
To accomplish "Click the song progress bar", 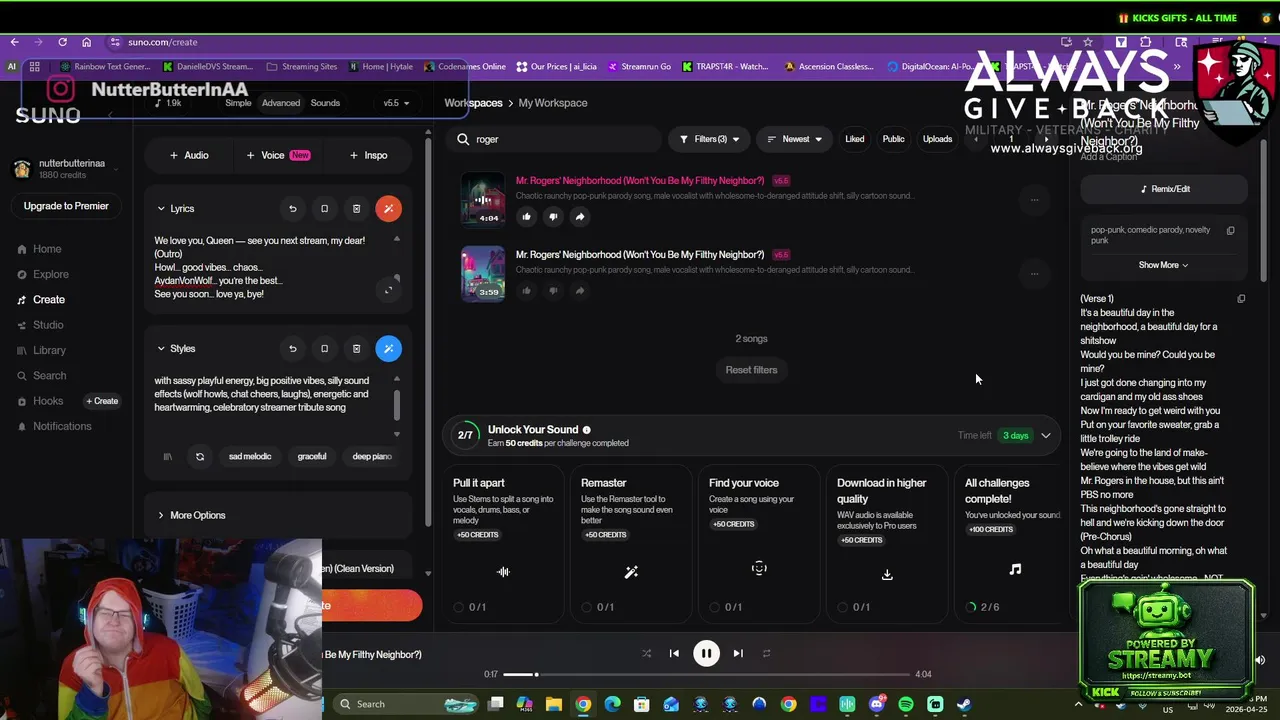I will (x=706, y=674).
